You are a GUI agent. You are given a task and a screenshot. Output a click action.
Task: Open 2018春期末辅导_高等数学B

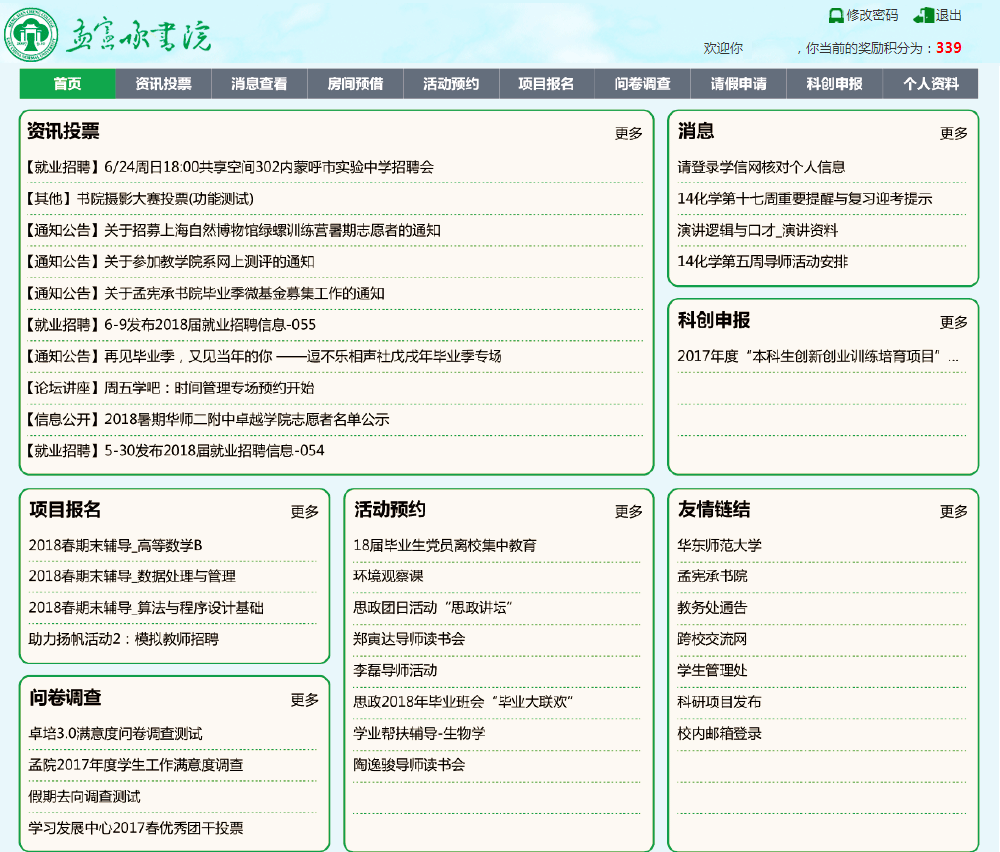[x=115, y=545]
